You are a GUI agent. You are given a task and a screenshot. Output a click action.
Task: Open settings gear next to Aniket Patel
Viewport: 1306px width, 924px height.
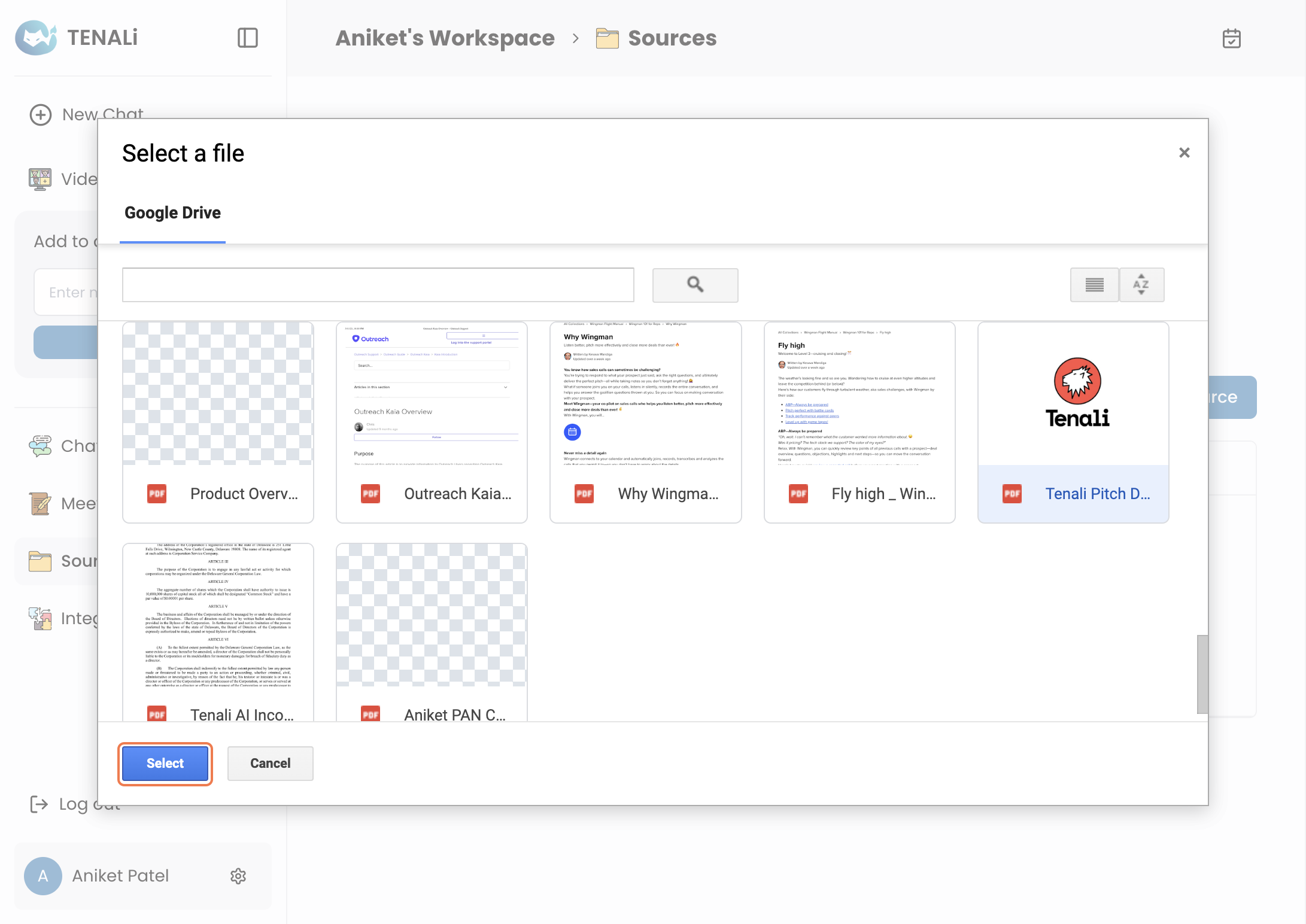(238, 876)
